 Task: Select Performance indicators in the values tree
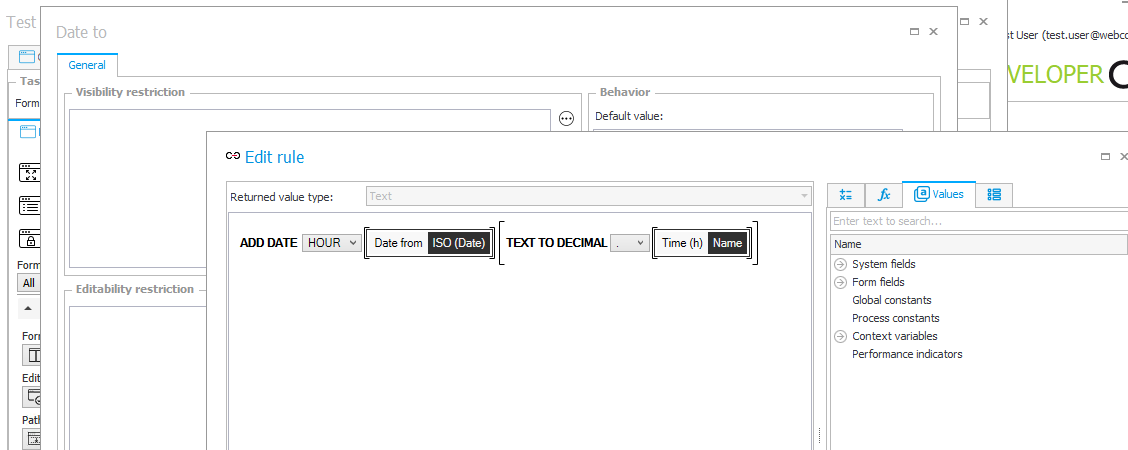point(907,354)
